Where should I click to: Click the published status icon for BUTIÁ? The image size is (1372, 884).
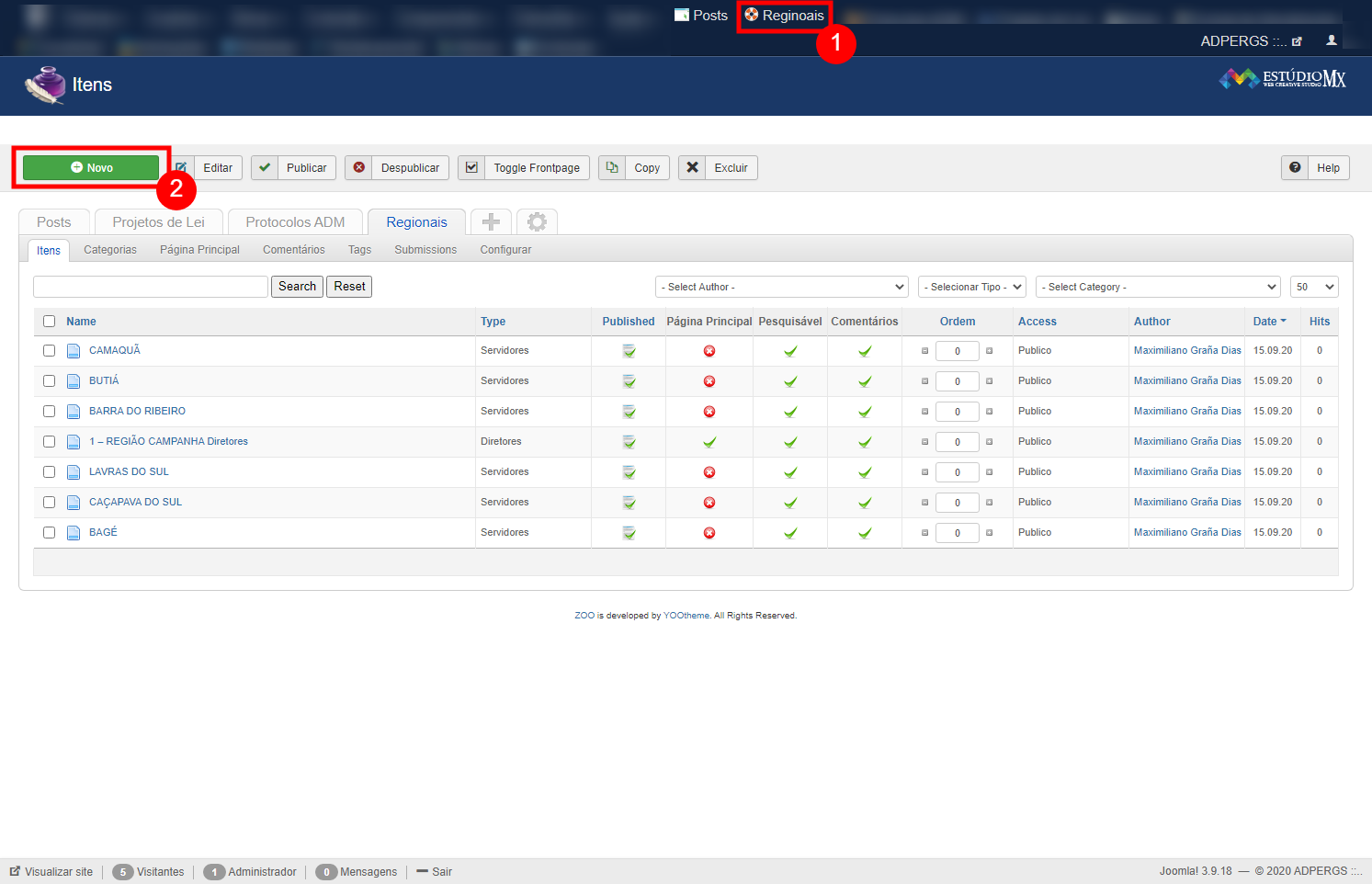coord(629,381)
